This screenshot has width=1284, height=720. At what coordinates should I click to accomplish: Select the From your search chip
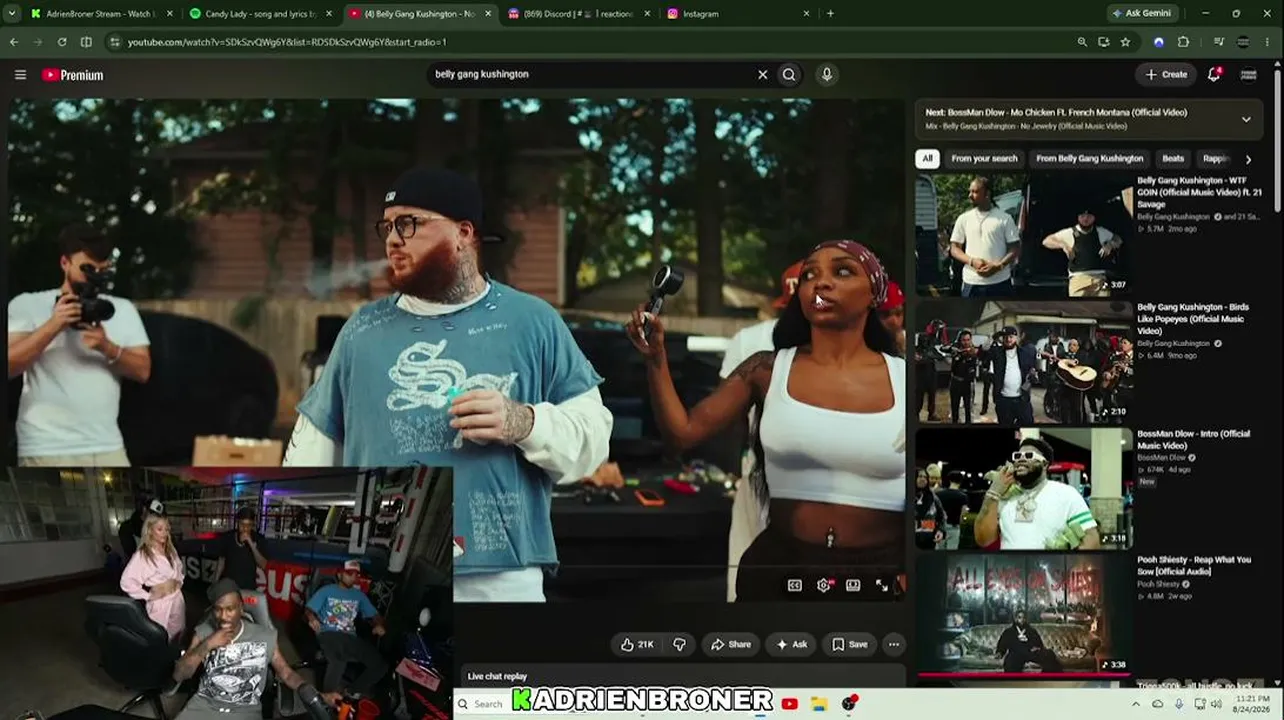point(984,158)
